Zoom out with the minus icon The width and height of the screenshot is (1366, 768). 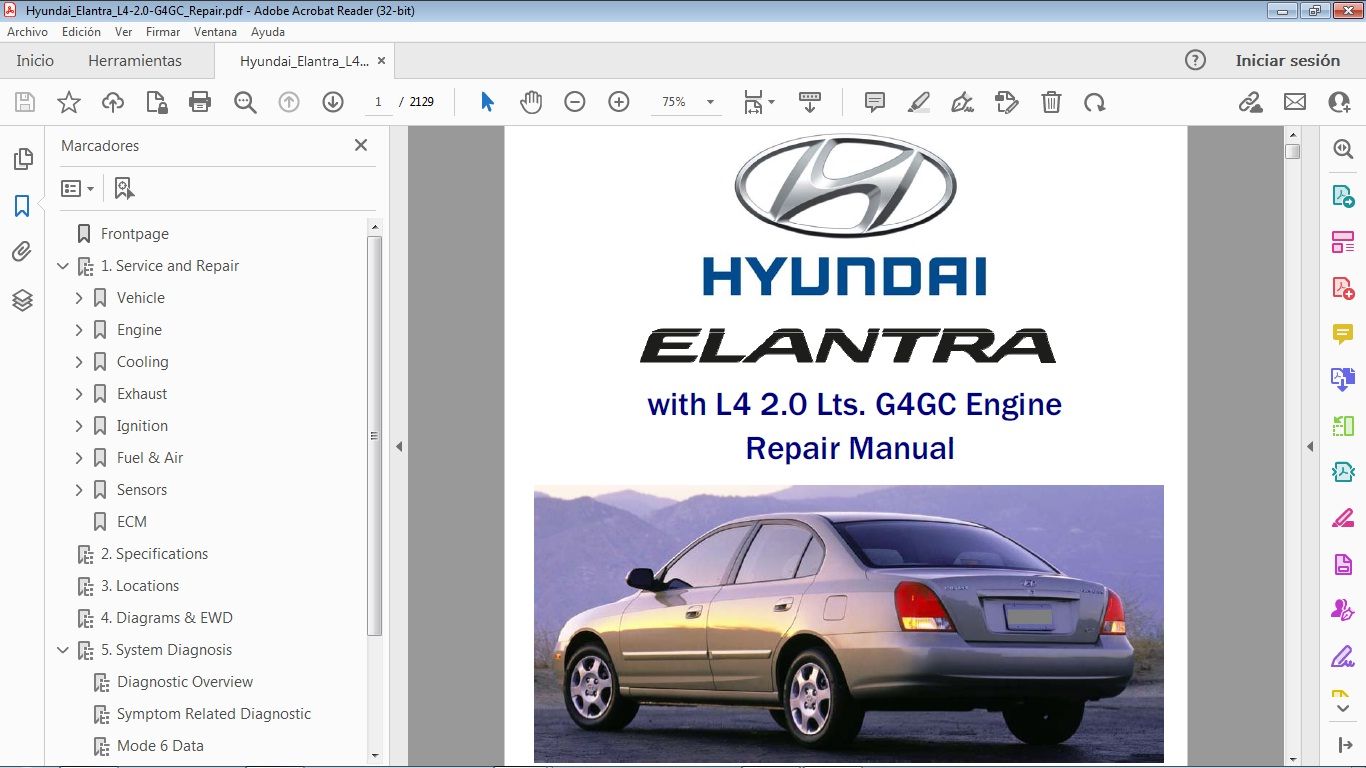[574, 102]
